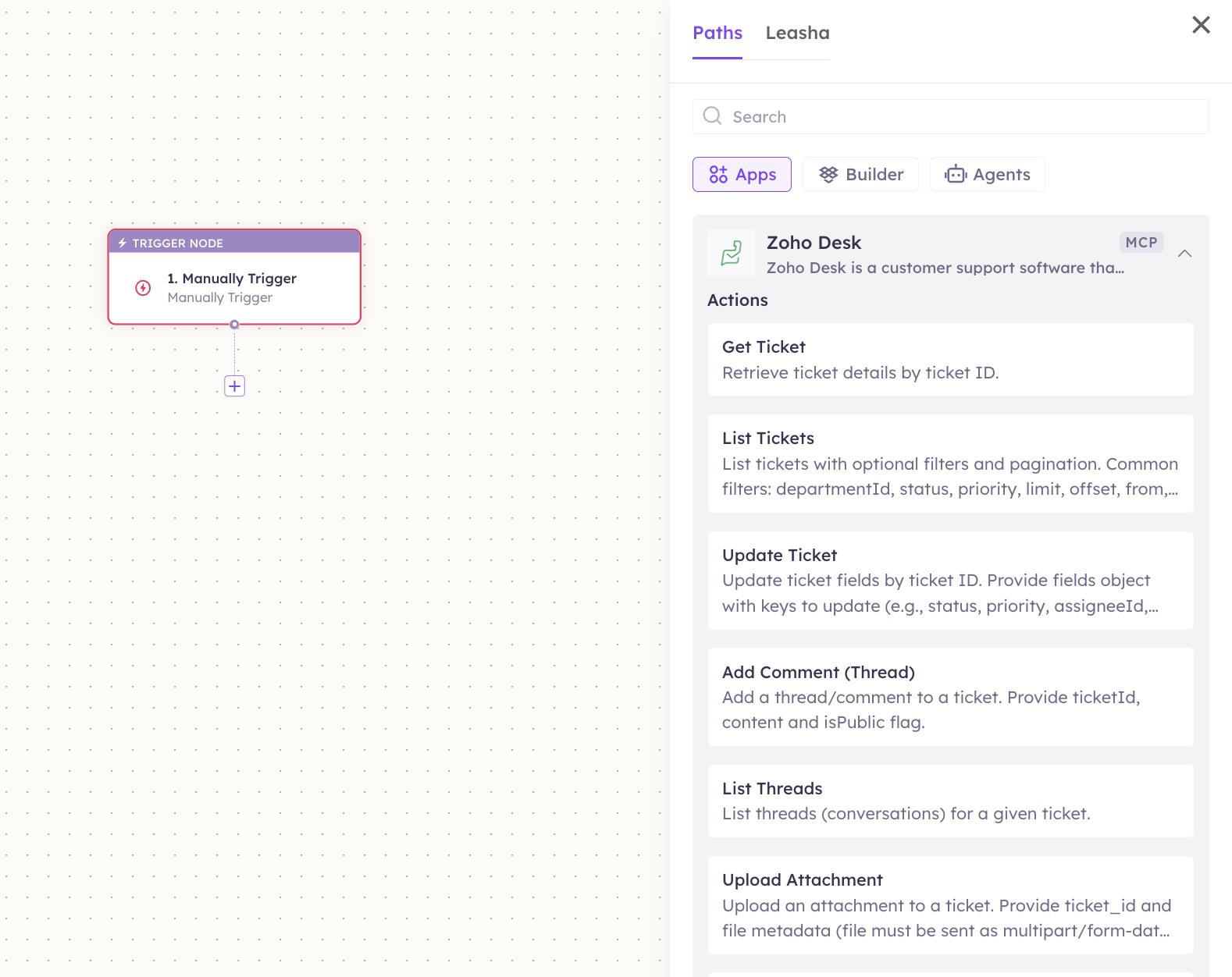Click the bolt icon in TRIGGER NODE header
The height and width of the screenshot is (977, 1232).
point(123,243)
